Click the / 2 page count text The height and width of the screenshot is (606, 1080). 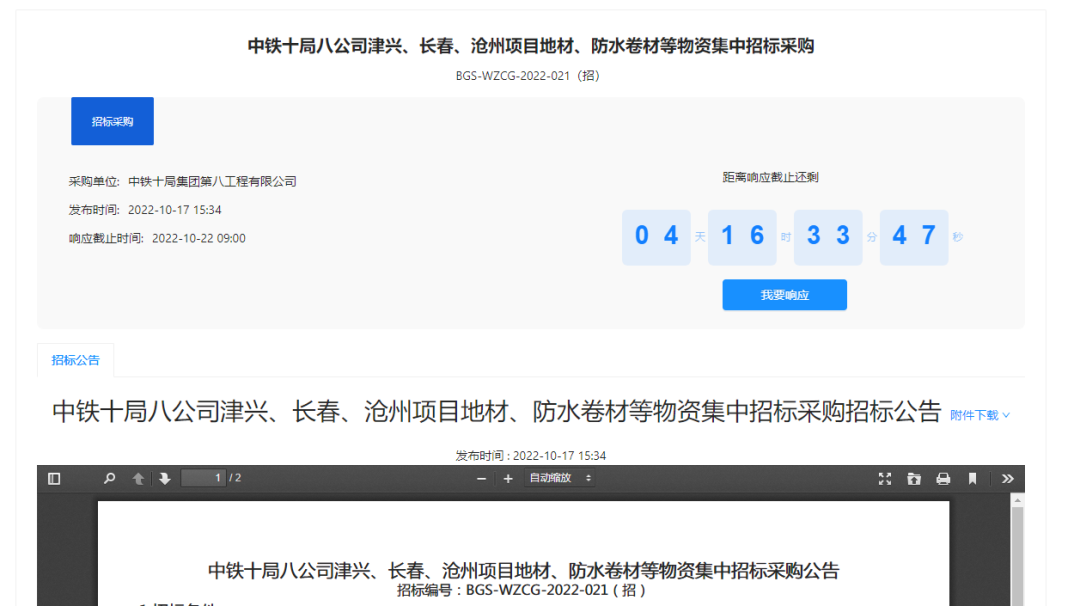coord(235,478)
